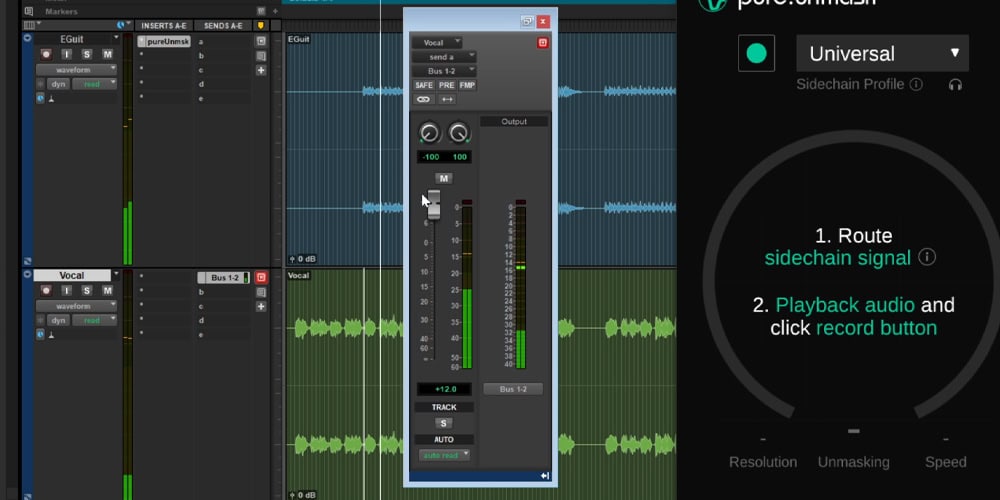Click Vocal track comments icon in side column
The image size is (1000, 500).
(x=261, y=292)
